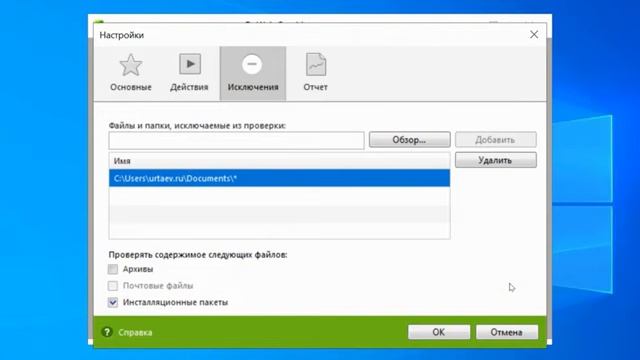Toggle the Архивы checkbox
This screenshot has height=360, width=640.
tap(113, 269)
